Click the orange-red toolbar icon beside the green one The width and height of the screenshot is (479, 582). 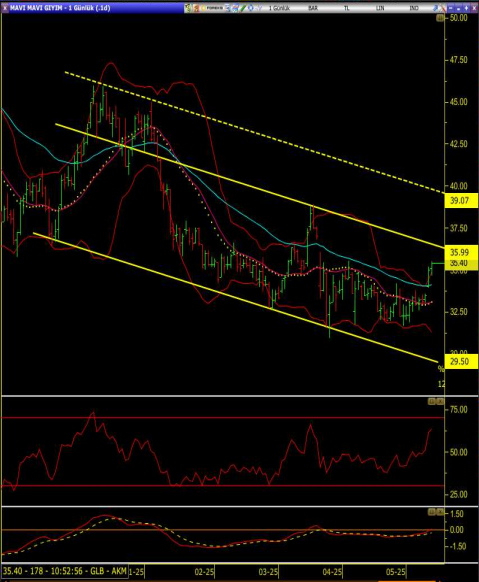196,8
